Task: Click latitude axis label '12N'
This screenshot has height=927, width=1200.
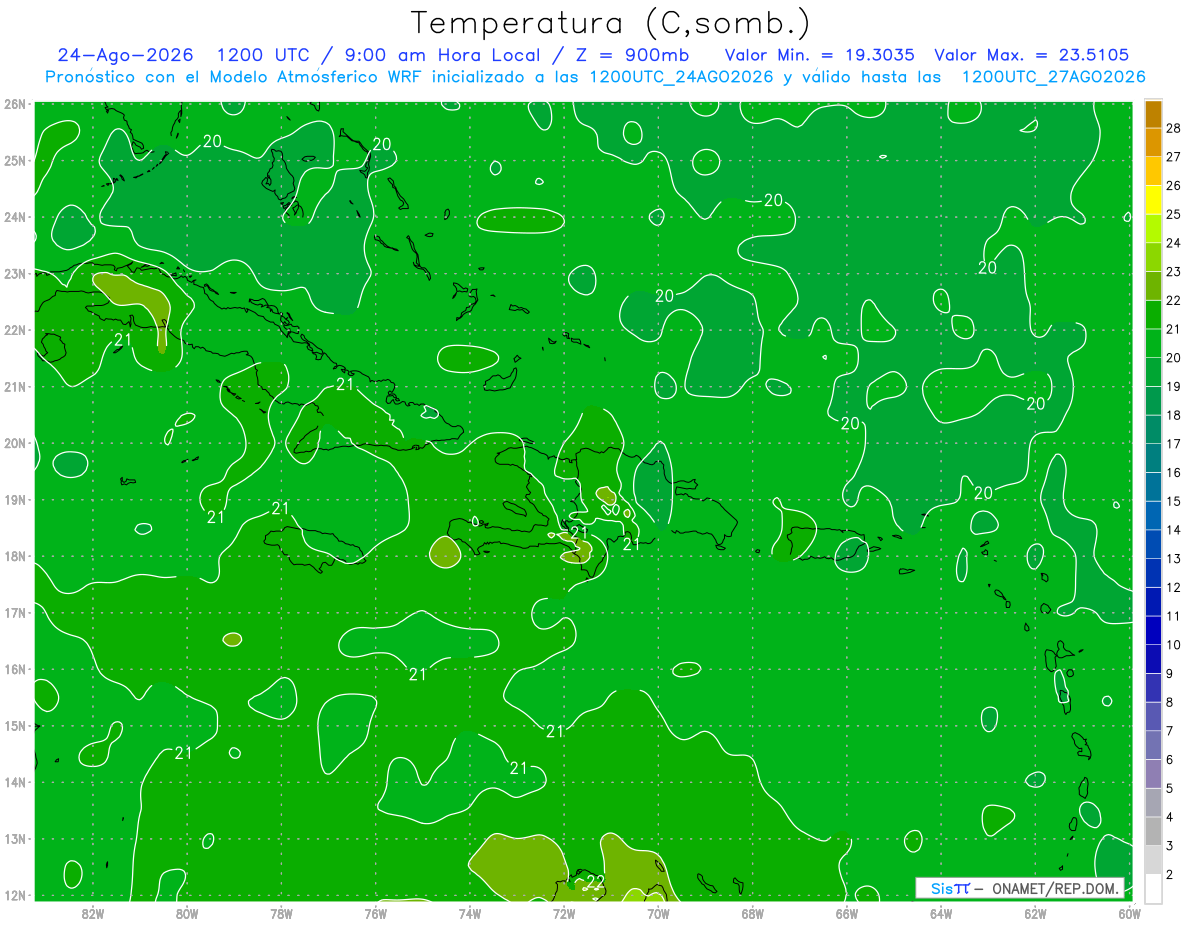Action: pos(14,895)
